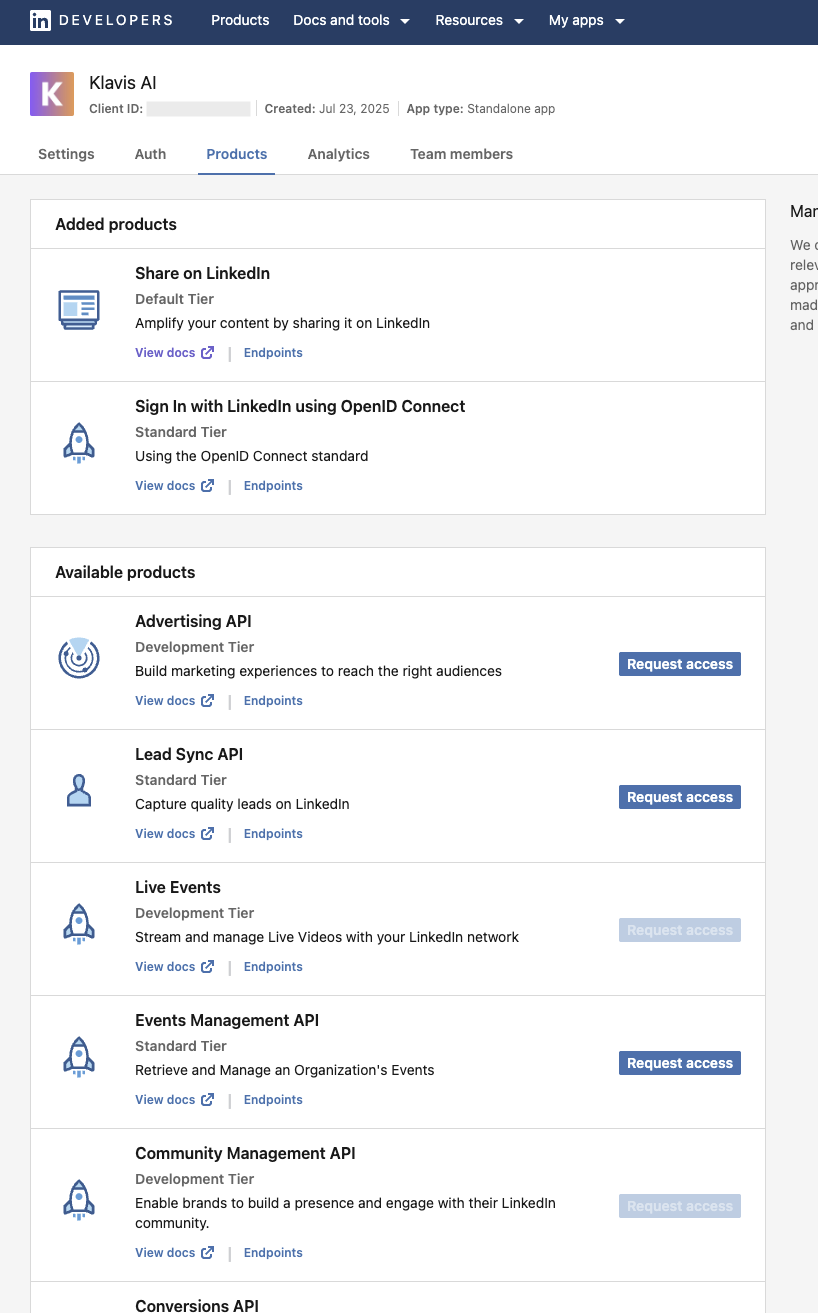Click 'Sign In with LinkedIn using OpenID Connect' title
Image resolution: width=818 pixels, height=1313 pixels.
[x=300, y=406]
